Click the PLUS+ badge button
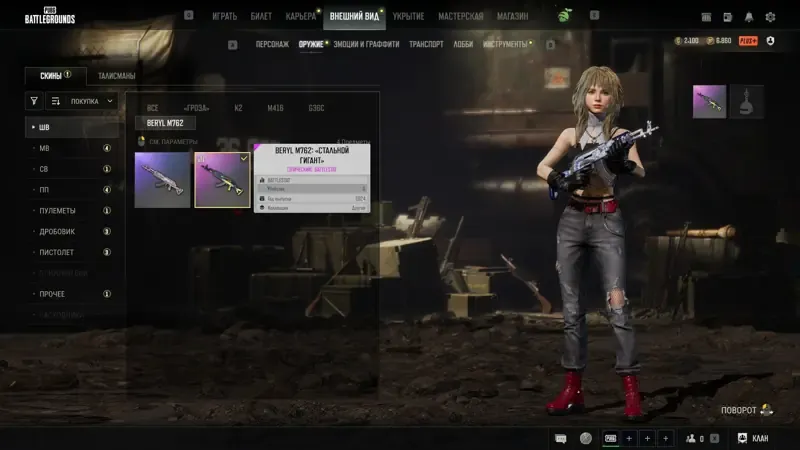800x450 pixels. 748,41
